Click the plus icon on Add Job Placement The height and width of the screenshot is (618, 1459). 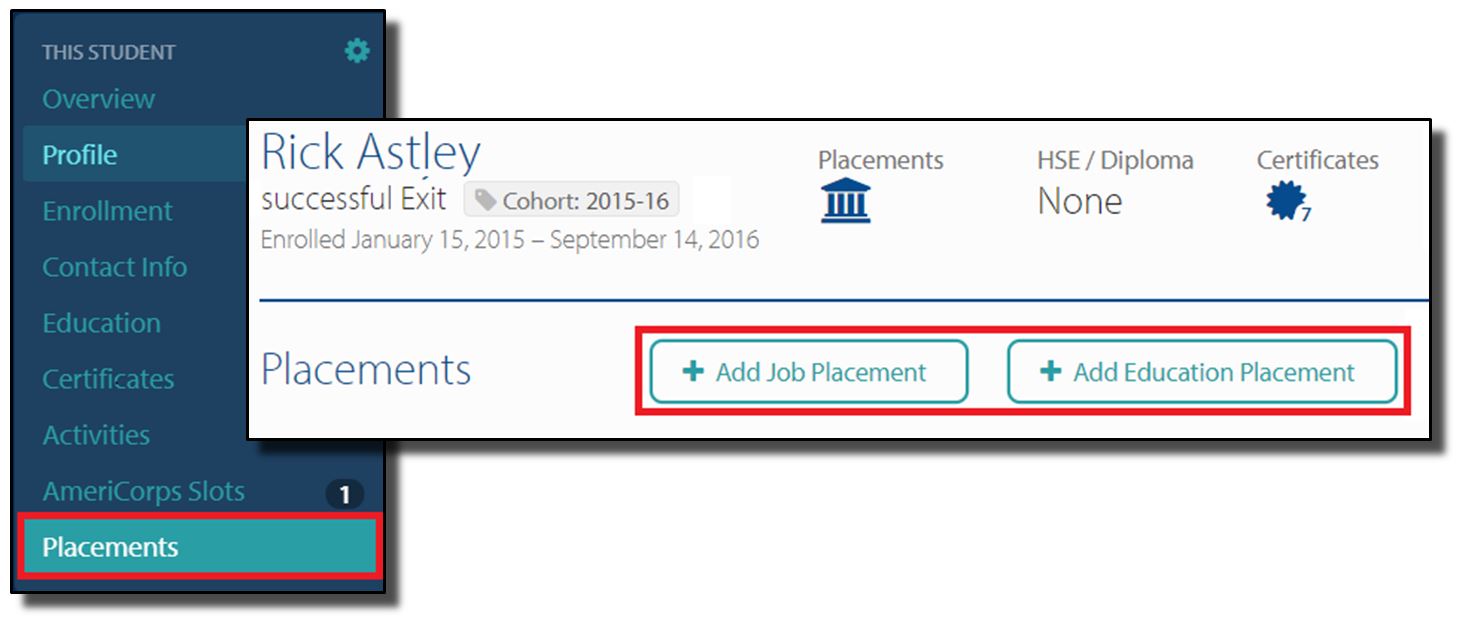(x=692, y=372)
